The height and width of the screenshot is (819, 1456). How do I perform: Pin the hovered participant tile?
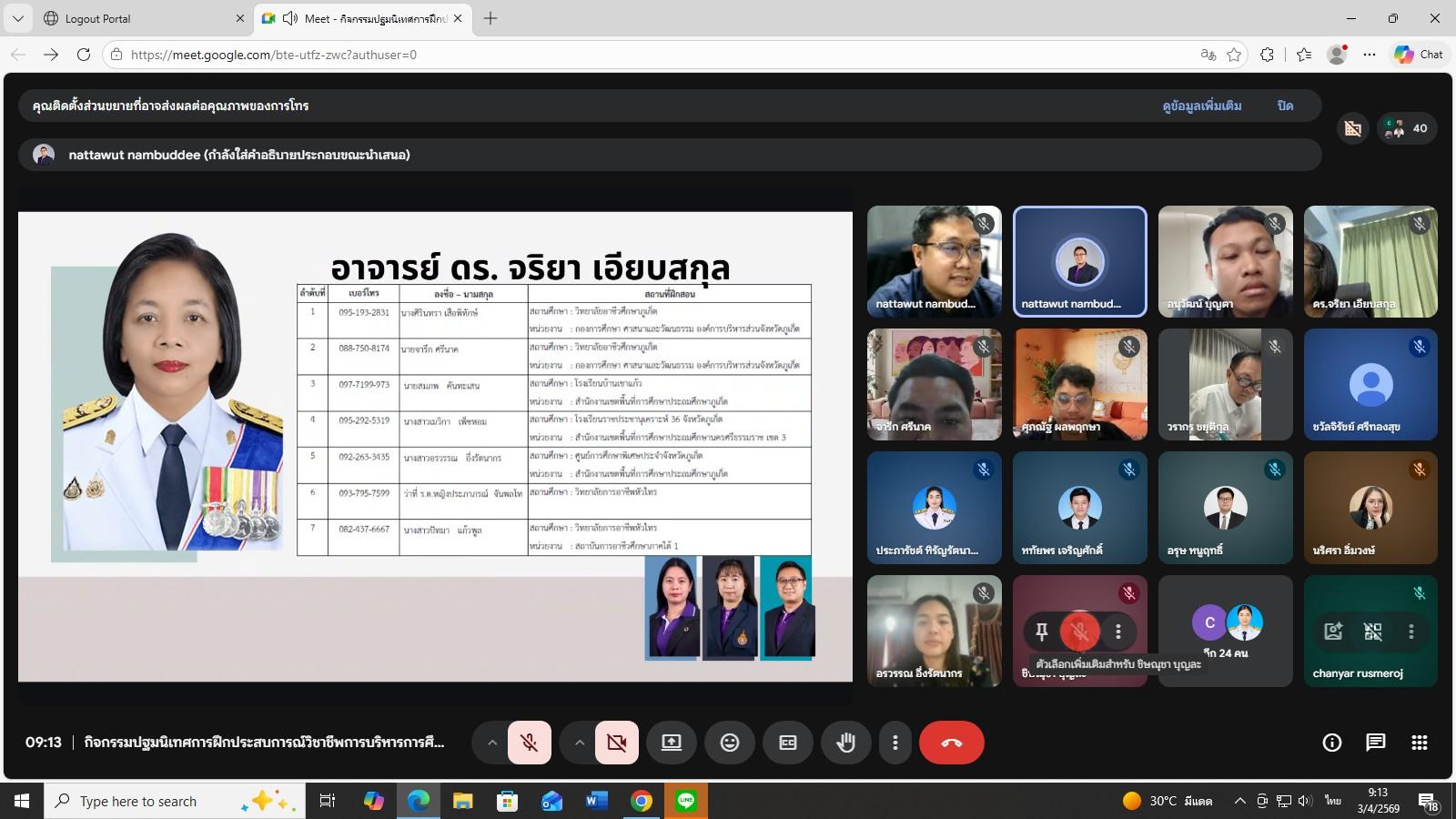pos(1042,631)
